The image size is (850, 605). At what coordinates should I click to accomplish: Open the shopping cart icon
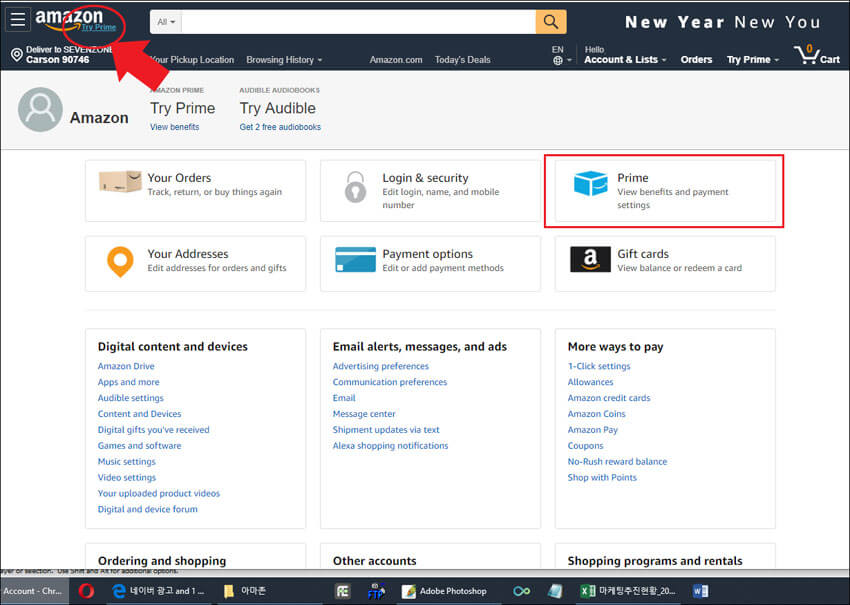click(817, 54)
